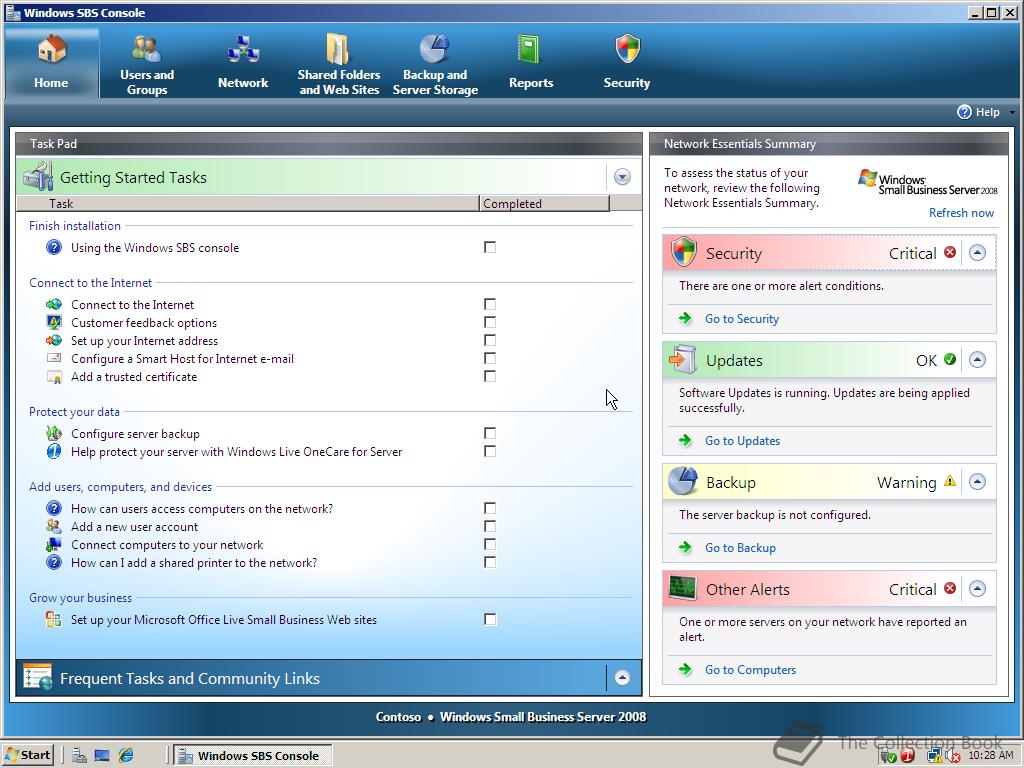Collapse the Getting Started Tasks section

tap(622, 177)
